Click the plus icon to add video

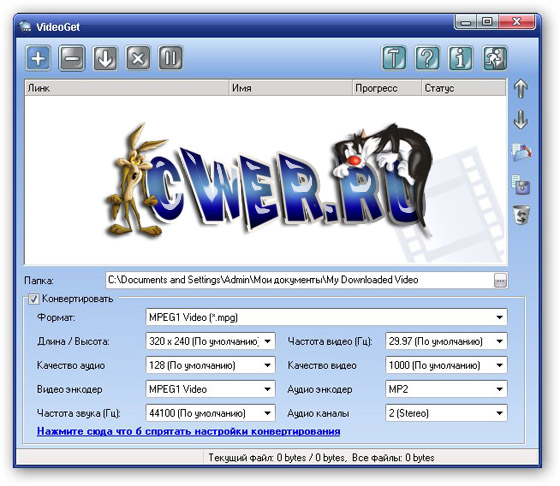(x=39, y=58)
